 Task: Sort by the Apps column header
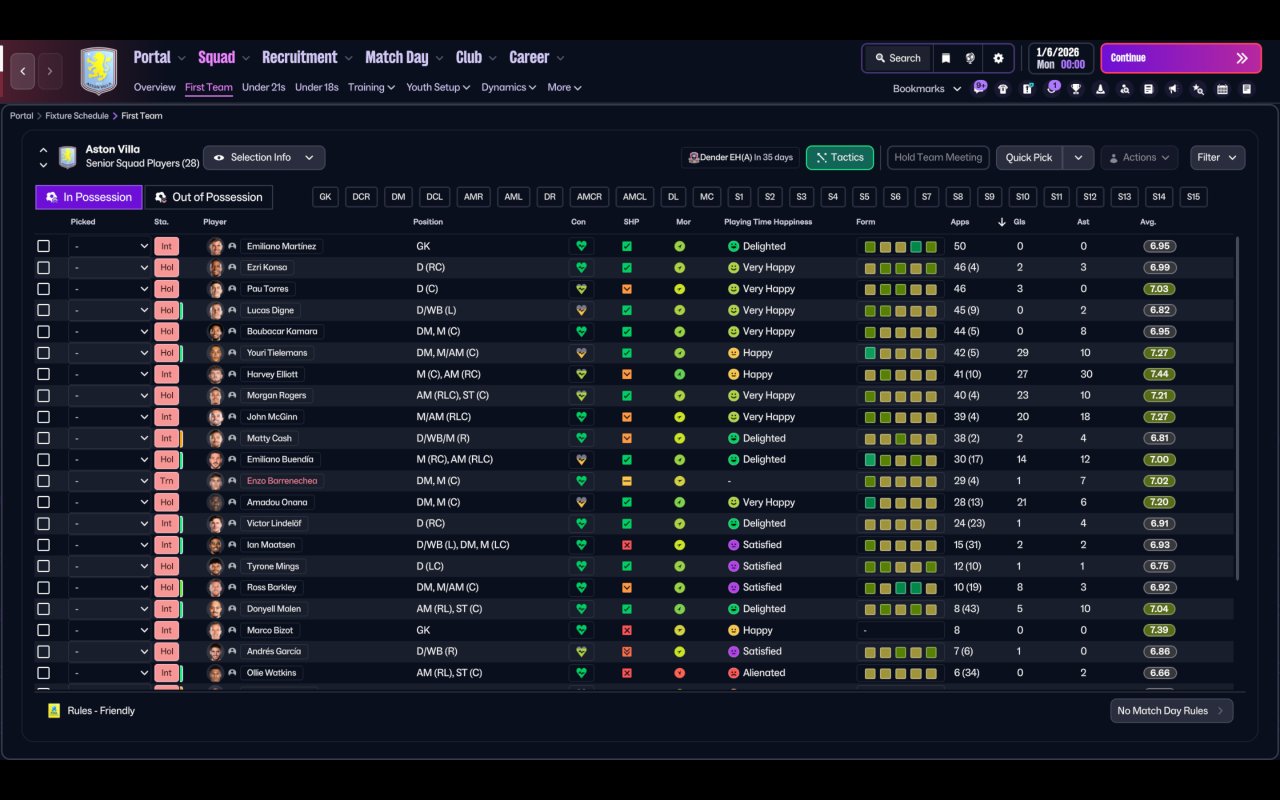960,222
